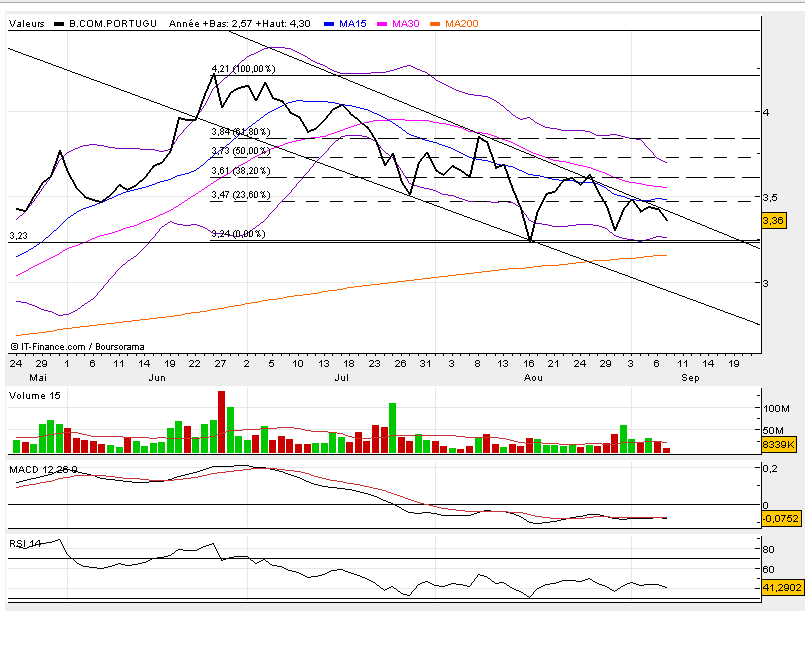Click the Sep month label
This screenshot has height=655, width=805.
point(690,378)
